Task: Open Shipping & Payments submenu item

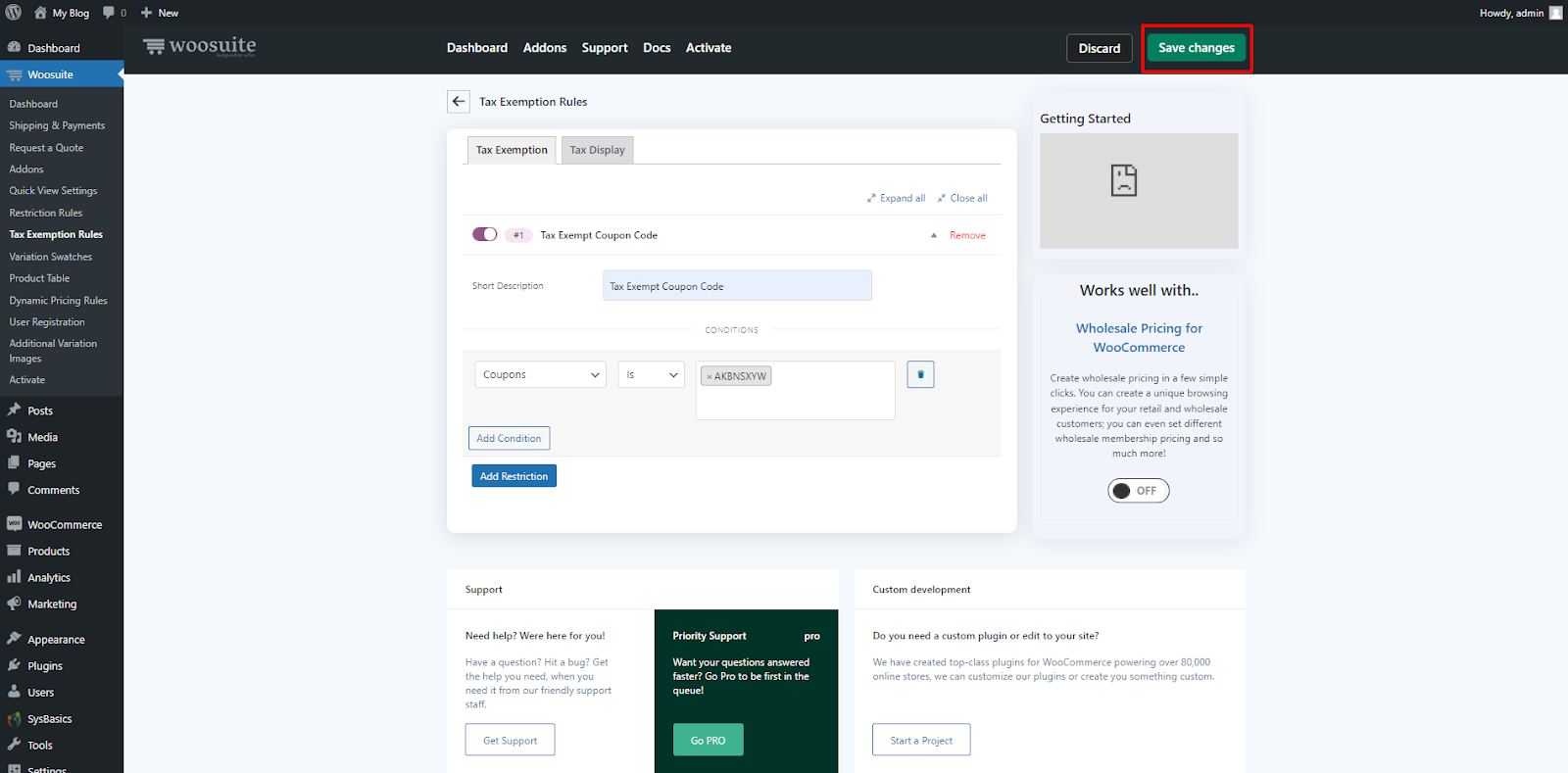Action: click(x=57, y=125)
